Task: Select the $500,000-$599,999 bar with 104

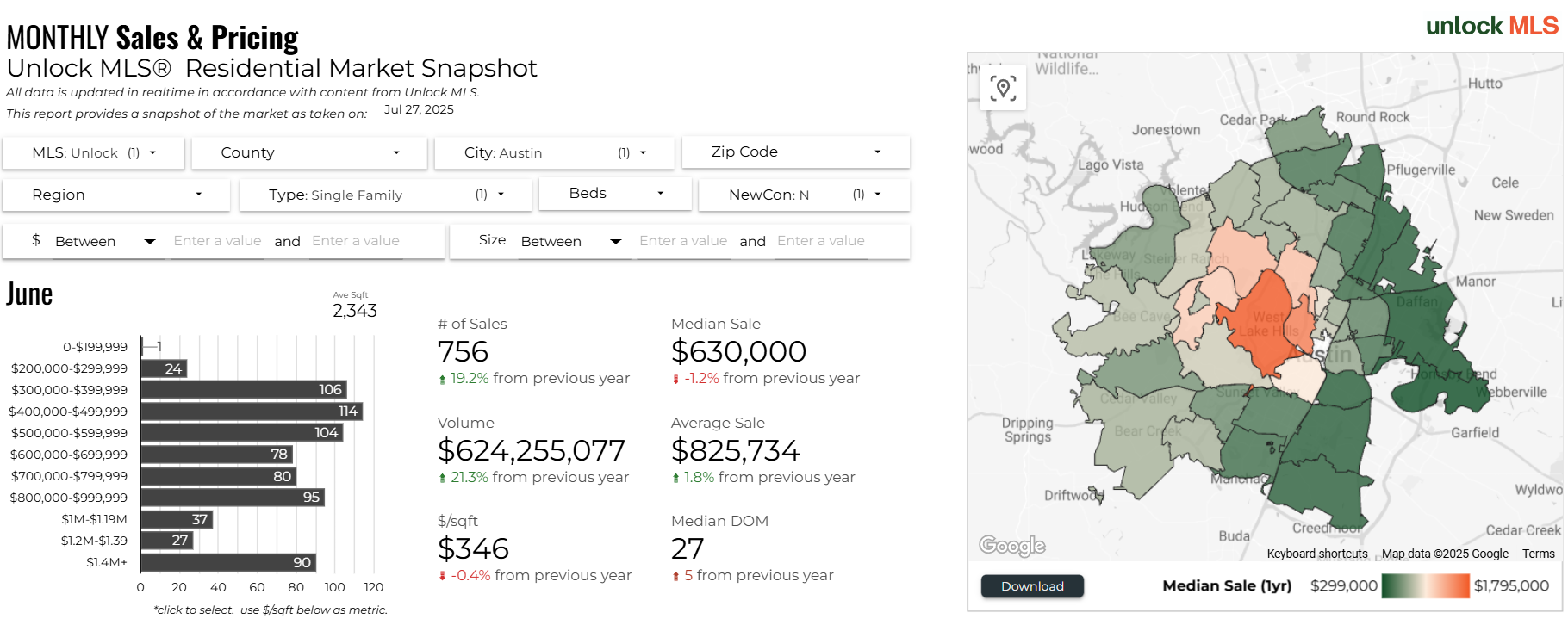Action: 242,433
